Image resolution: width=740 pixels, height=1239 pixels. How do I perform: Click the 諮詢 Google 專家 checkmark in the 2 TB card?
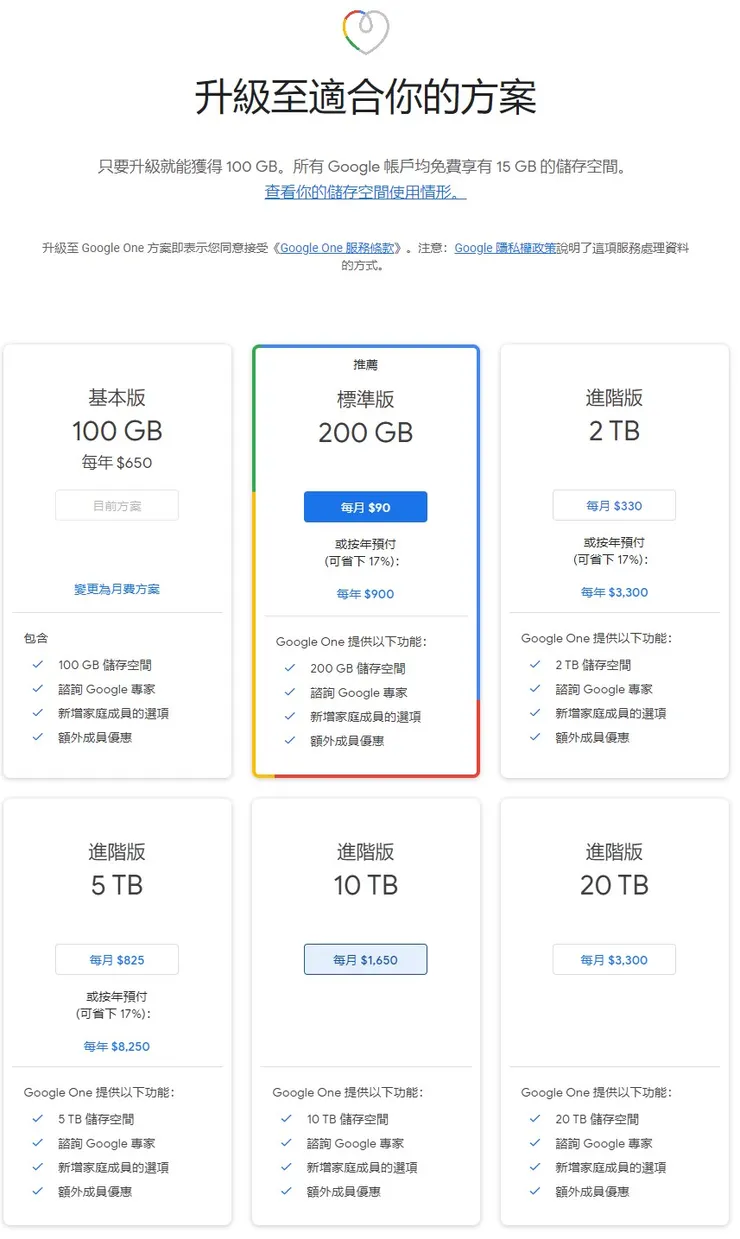[535, 689]
